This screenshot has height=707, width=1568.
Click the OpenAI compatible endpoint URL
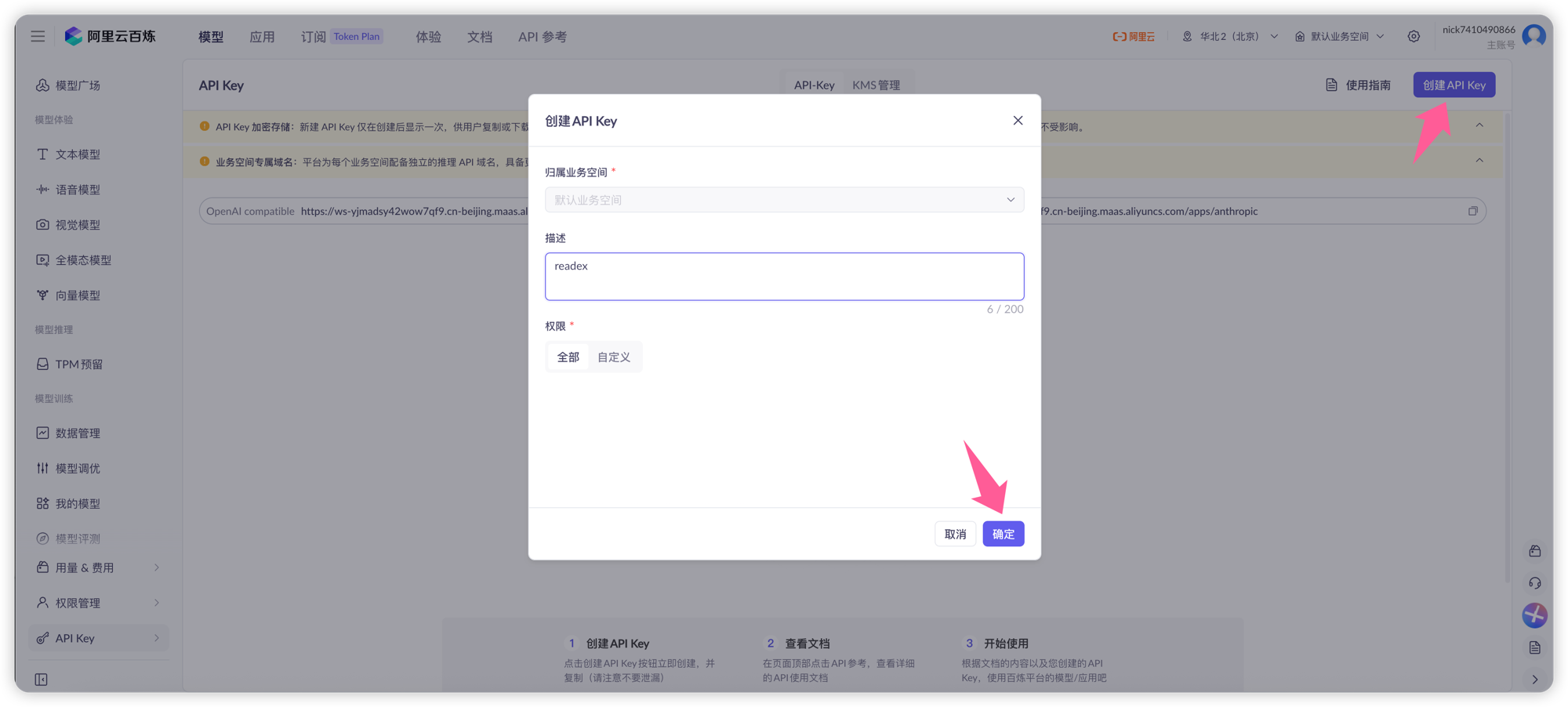tap(415, 211)
